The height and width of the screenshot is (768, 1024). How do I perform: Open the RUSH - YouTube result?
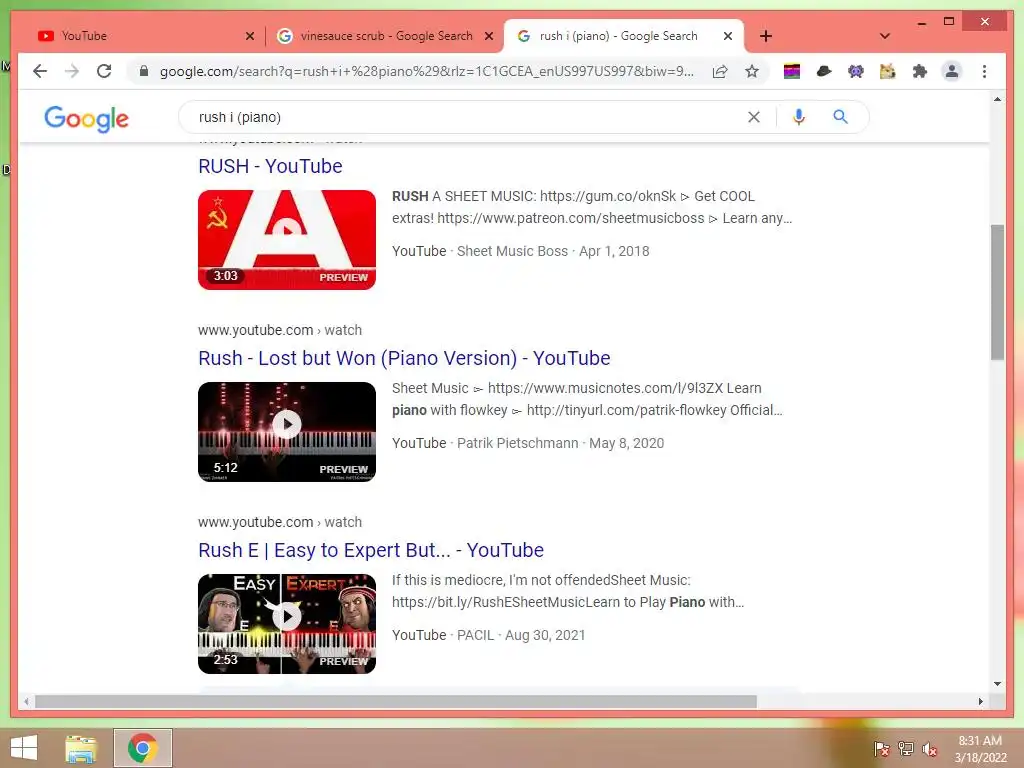click(270, 166)
